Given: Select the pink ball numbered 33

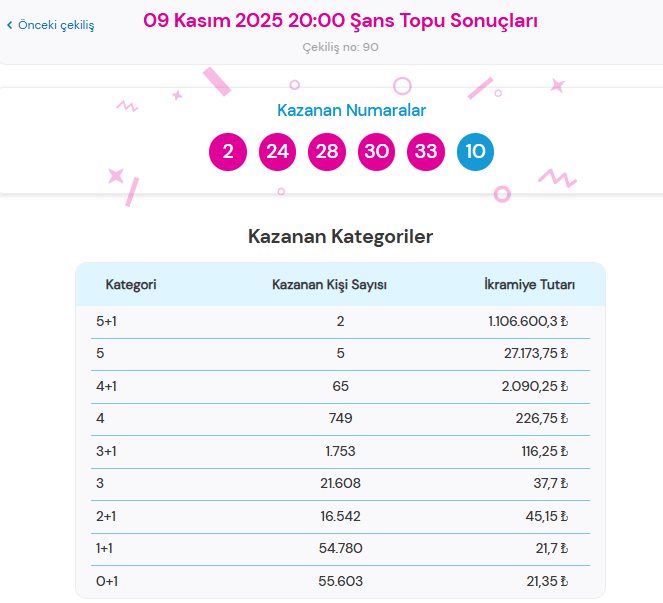Looking at the screenshot, I should pyautogui.click(x=426, y=152).
